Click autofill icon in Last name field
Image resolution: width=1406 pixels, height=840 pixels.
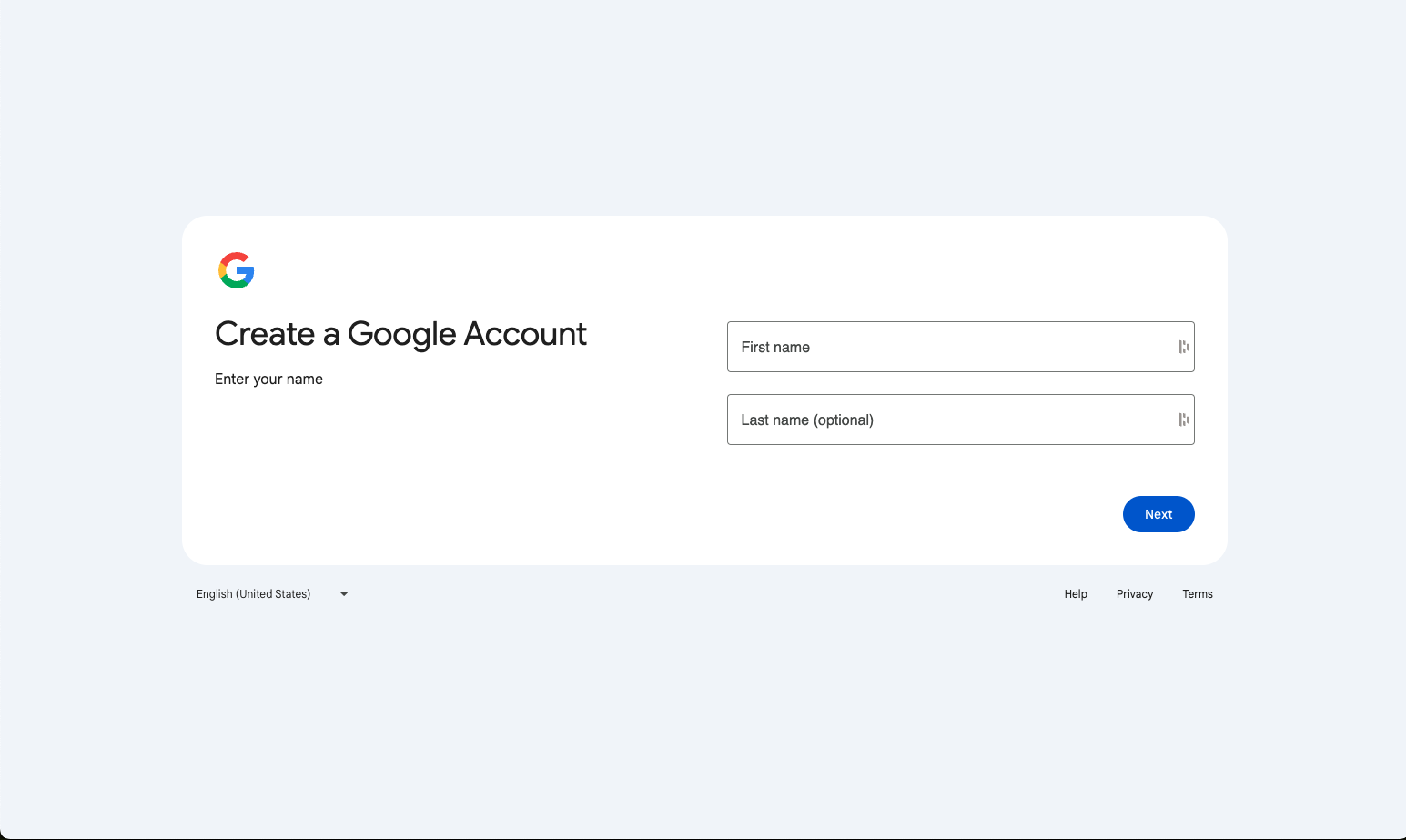[x=1183, y=420]
